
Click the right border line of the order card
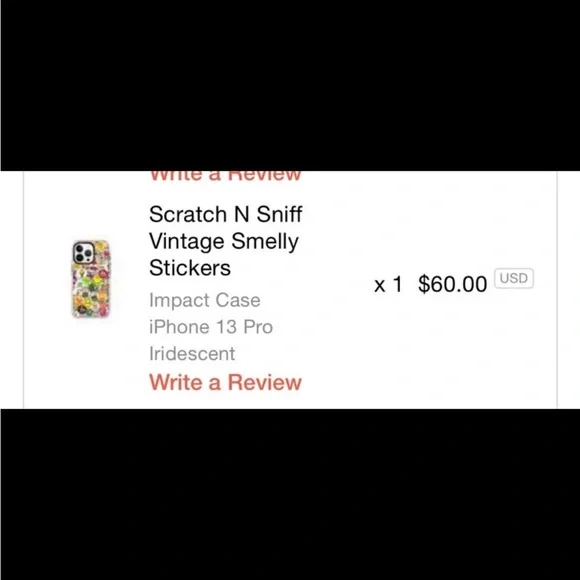(x=557, y=290)
